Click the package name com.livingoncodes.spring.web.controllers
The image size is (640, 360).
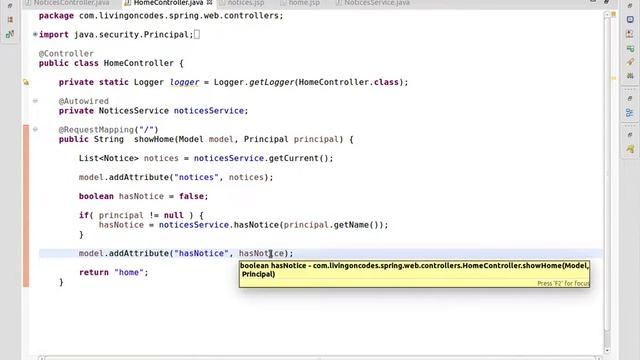pyautogui.click(x=178, y=16)
